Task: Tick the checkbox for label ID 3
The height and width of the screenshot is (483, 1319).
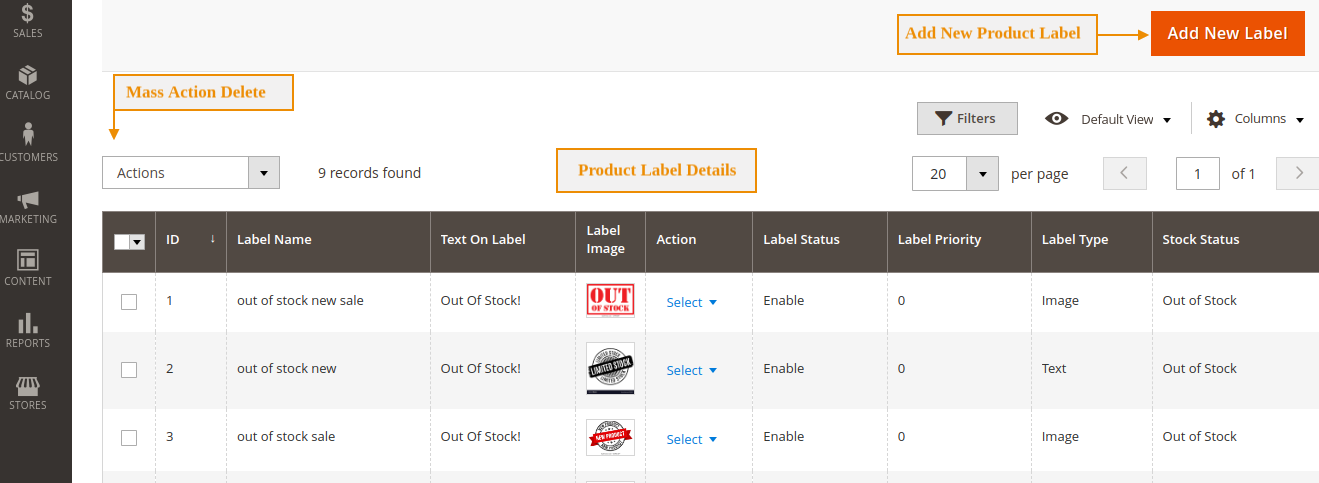Action: [129, 438]
